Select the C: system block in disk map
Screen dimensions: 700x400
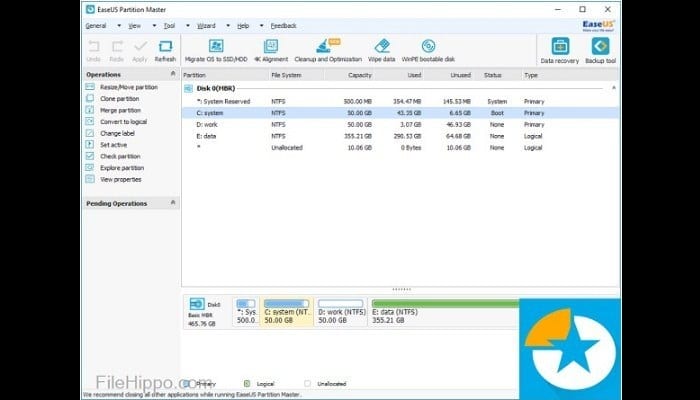pos(287,312)
